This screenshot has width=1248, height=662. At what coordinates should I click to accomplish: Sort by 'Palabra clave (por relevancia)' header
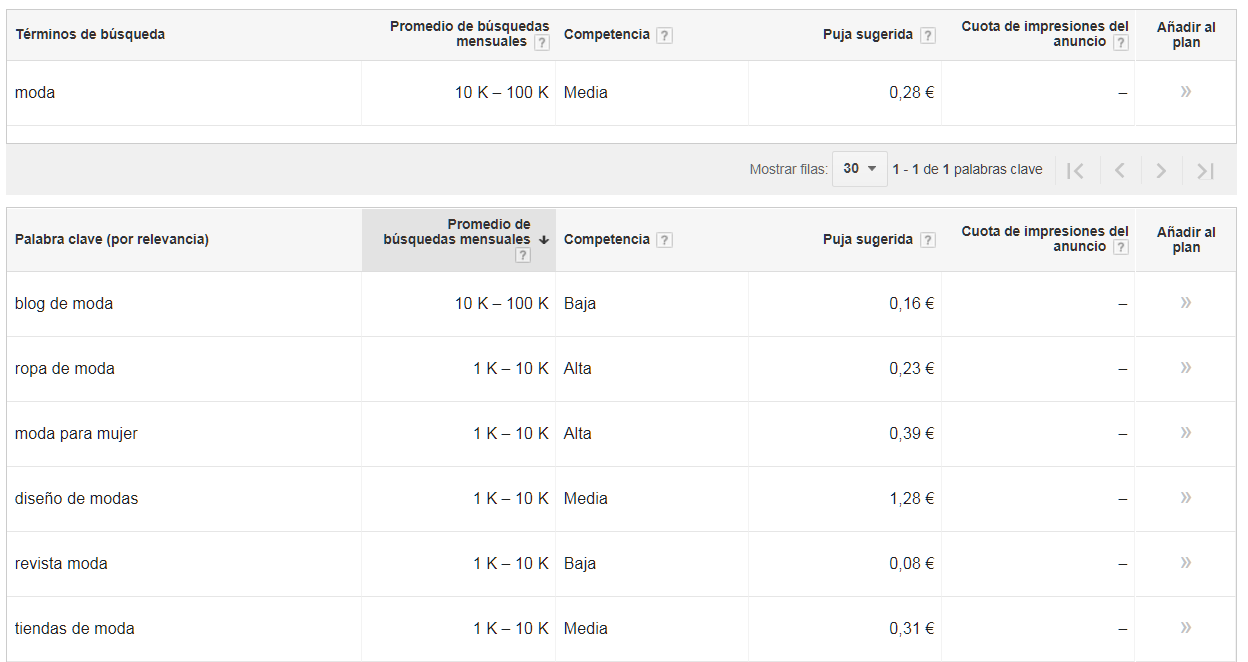tap(112, 240)
